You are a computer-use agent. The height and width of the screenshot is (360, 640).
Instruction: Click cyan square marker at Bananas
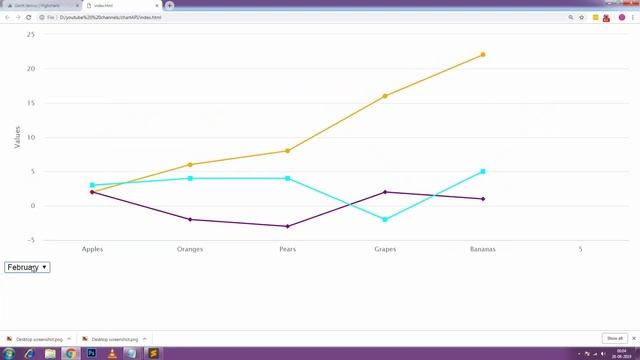[x=483, y=171]
